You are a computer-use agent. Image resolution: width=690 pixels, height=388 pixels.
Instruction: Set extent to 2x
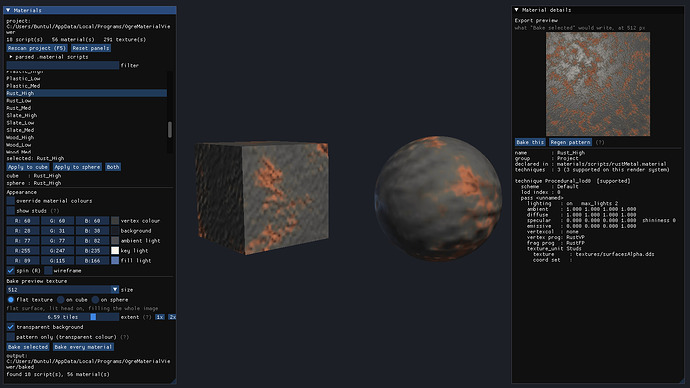coord(172,317)
